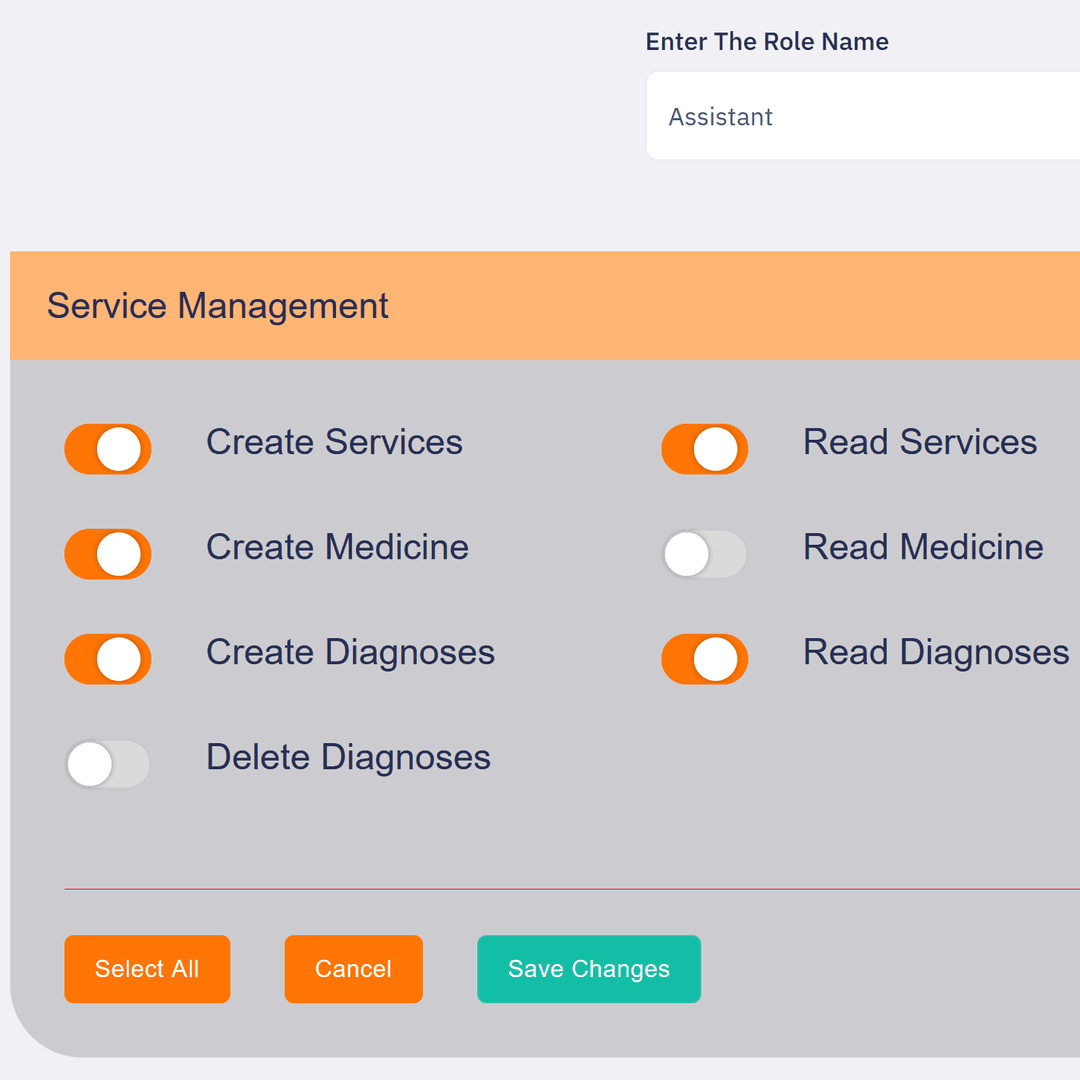Click the 'Create Services' text label

tap(334, 442)
